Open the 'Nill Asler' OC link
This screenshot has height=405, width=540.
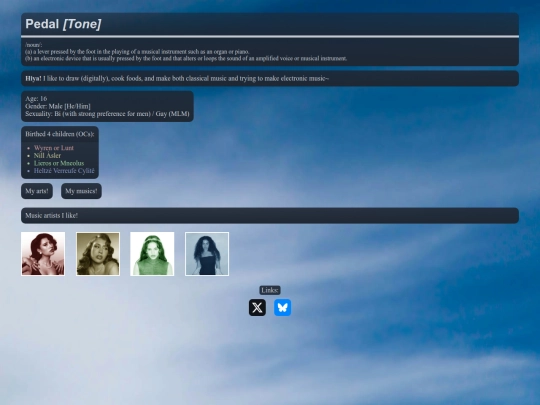pyautogui.click(x=47, y=156)
